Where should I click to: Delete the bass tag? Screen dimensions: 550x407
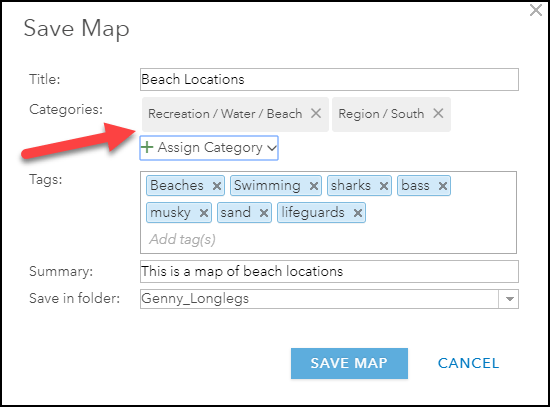443,186
